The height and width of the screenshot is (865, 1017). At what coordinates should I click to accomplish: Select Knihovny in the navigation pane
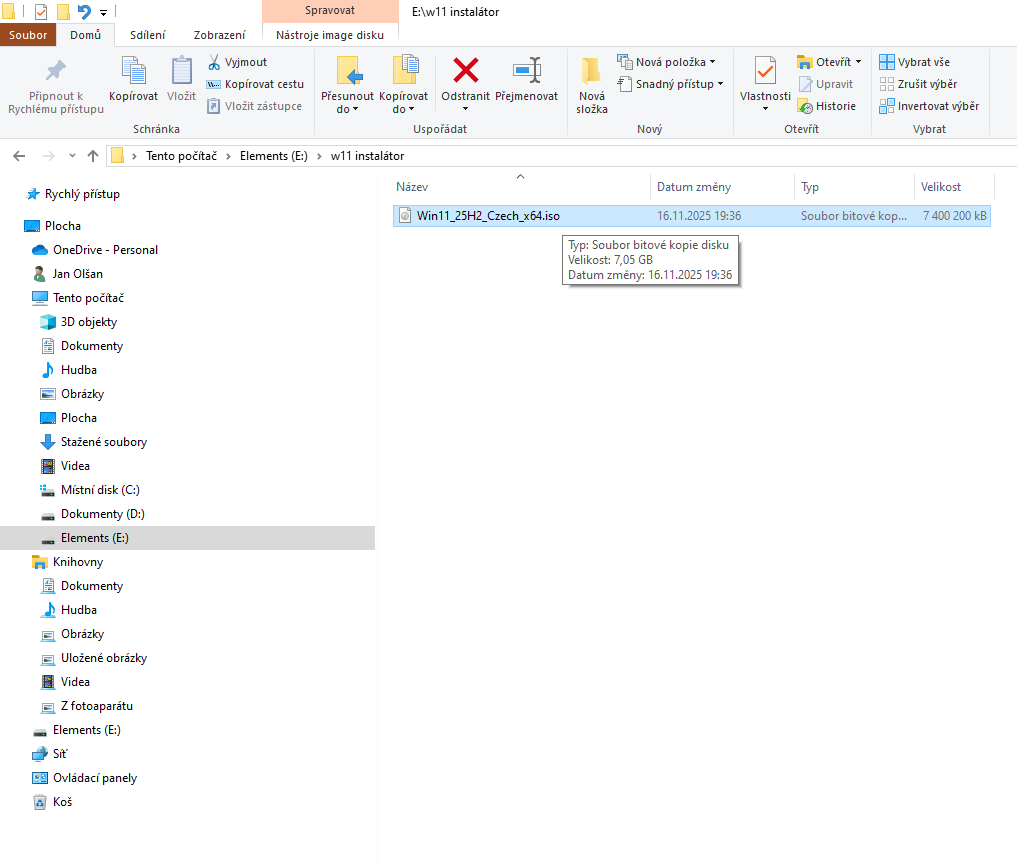[67, 562]
